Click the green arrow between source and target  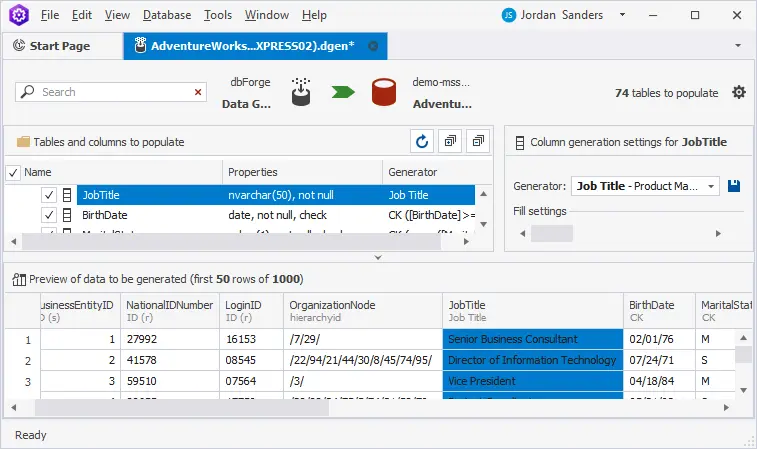343,92
